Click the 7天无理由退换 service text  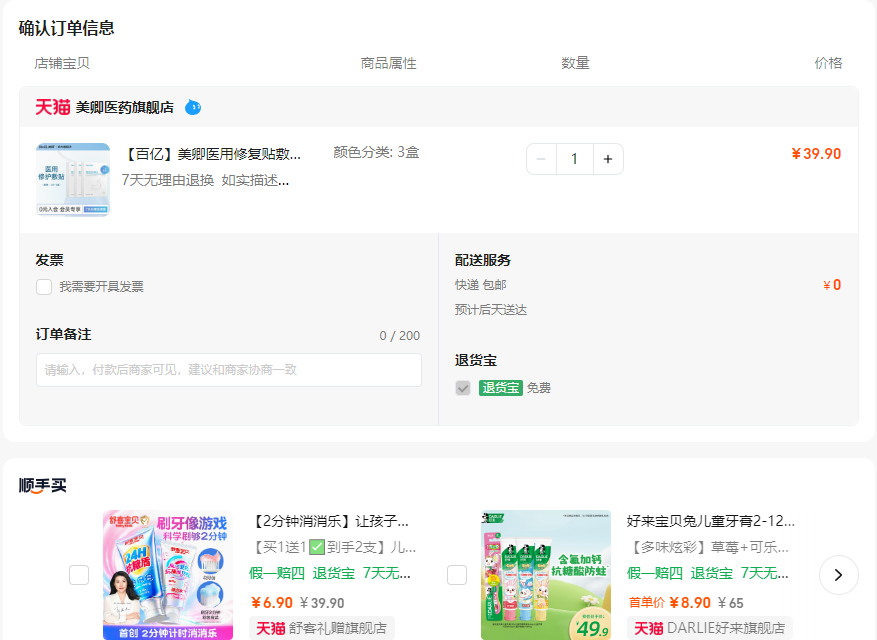tap(168, 180)
